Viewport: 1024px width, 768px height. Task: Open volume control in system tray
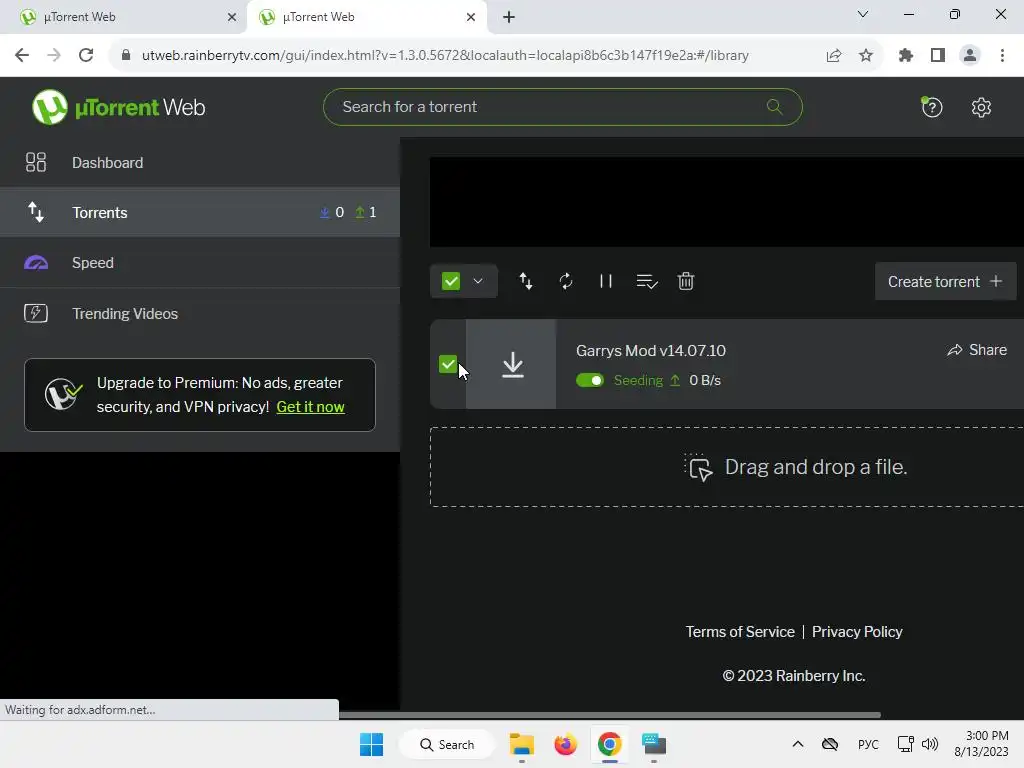click(930, 744)
